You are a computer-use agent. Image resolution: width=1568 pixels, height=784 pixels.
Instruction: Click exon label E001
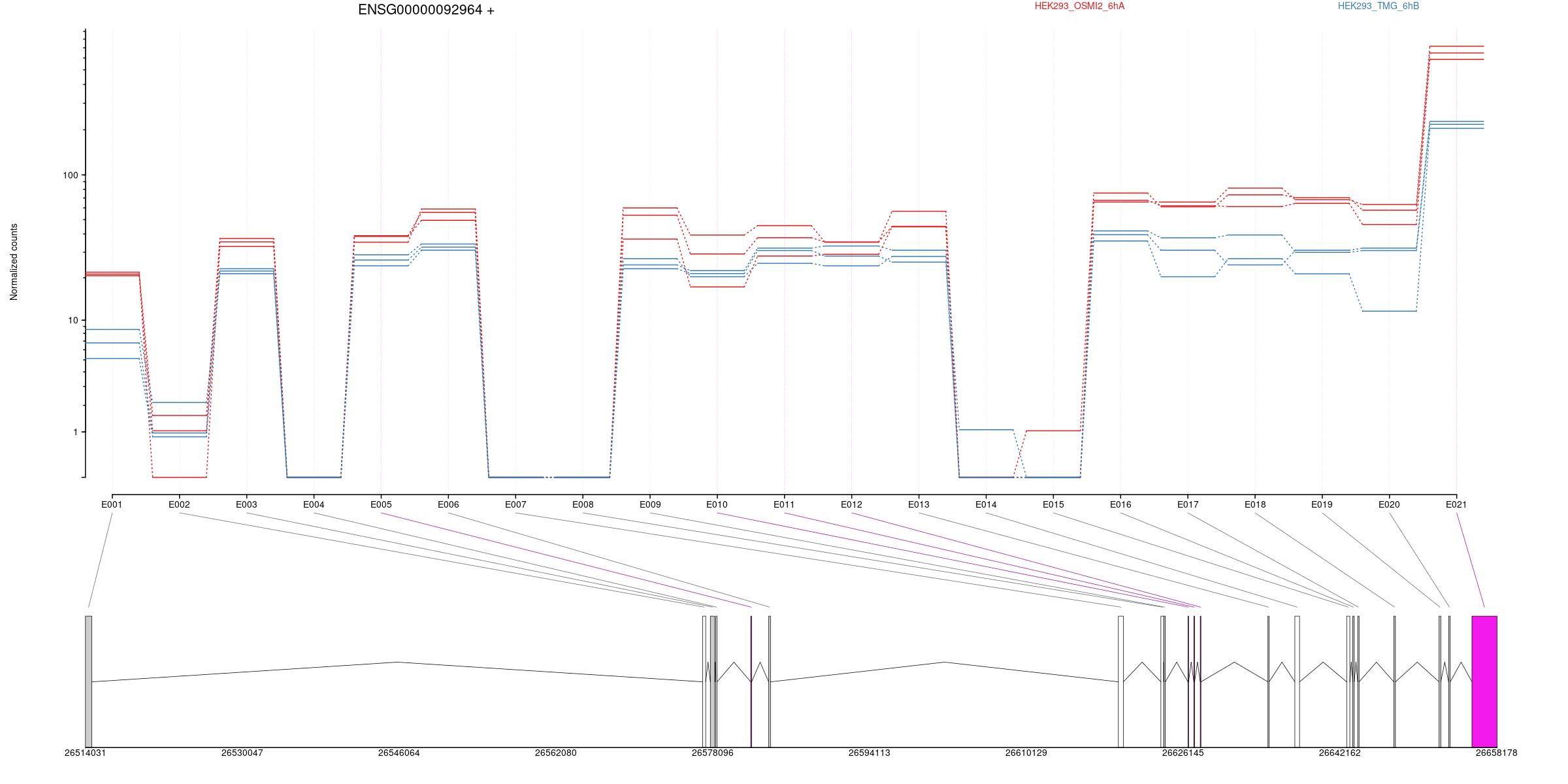(x=112, y=505)
